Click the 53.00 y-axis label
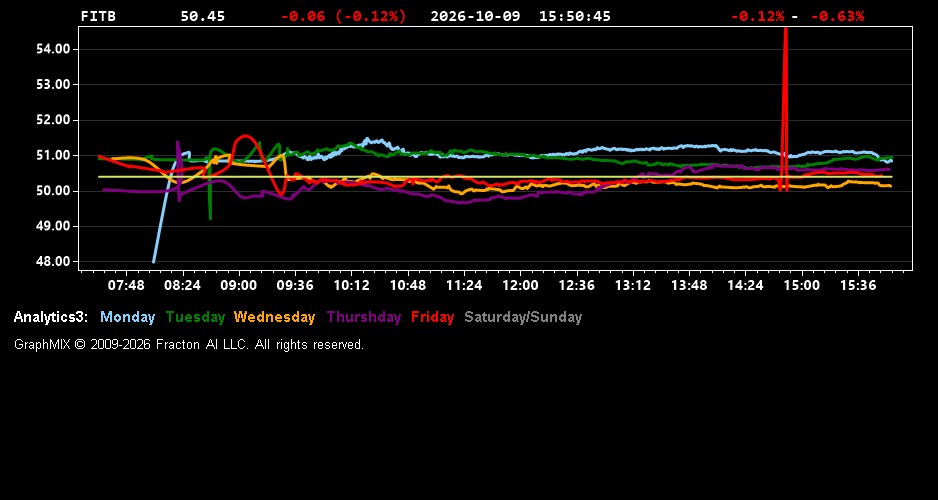This screenshot has width=938, height=500. pos(53,84)
